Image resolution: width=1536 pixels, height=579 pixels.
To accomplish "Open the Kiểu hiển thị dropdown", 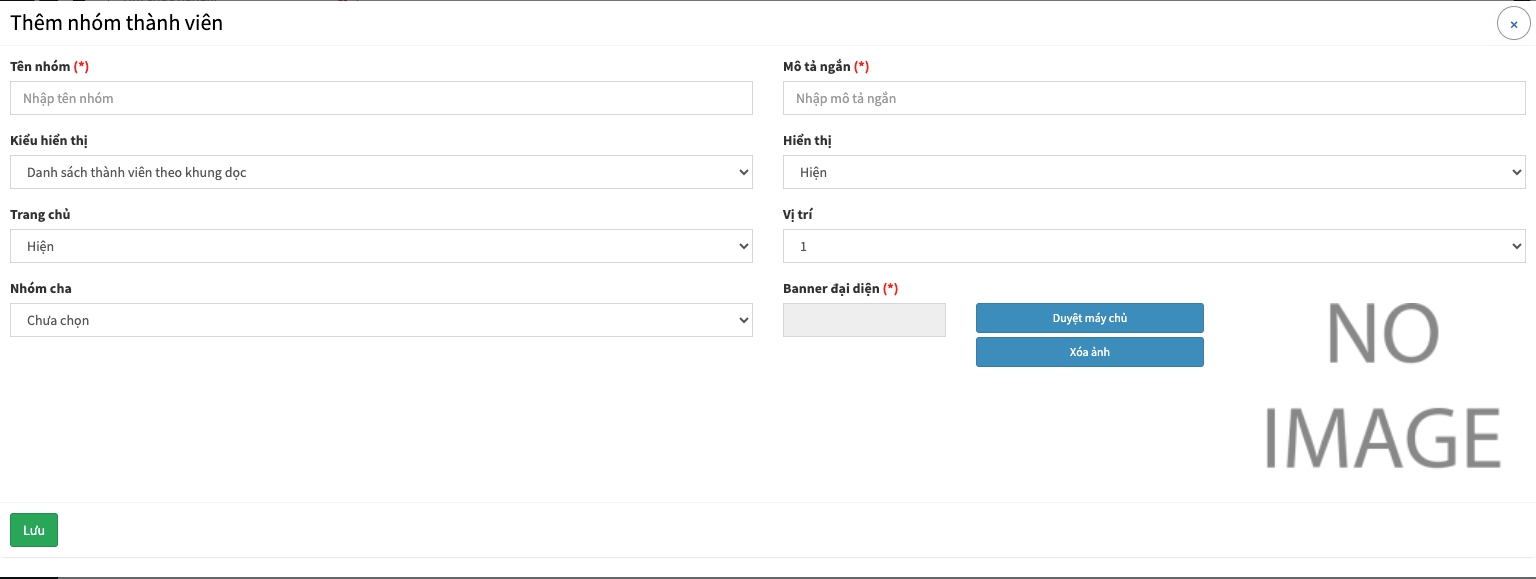I will 381,172.
